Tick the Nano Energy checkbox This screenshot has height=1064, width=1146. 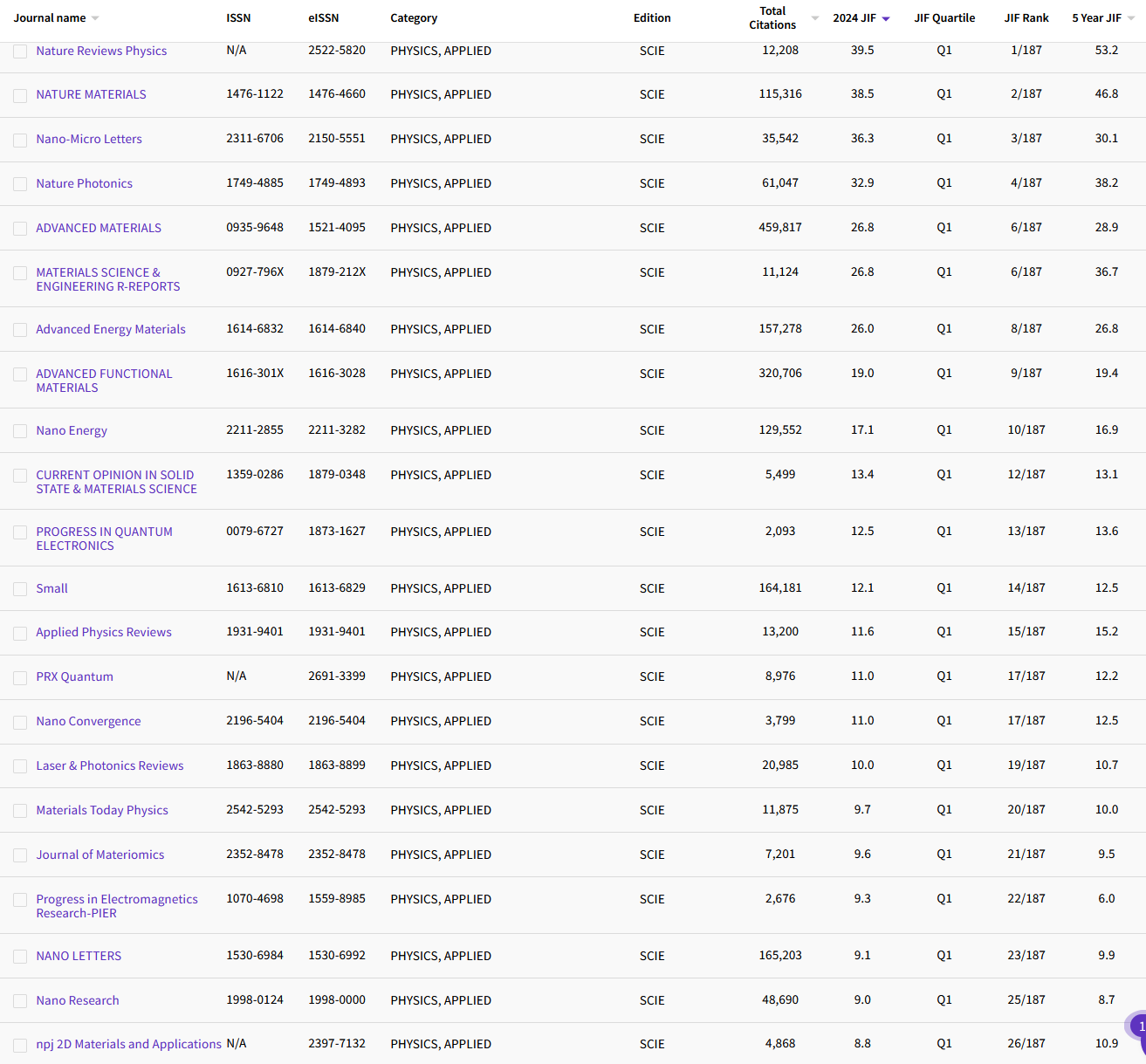20,431
